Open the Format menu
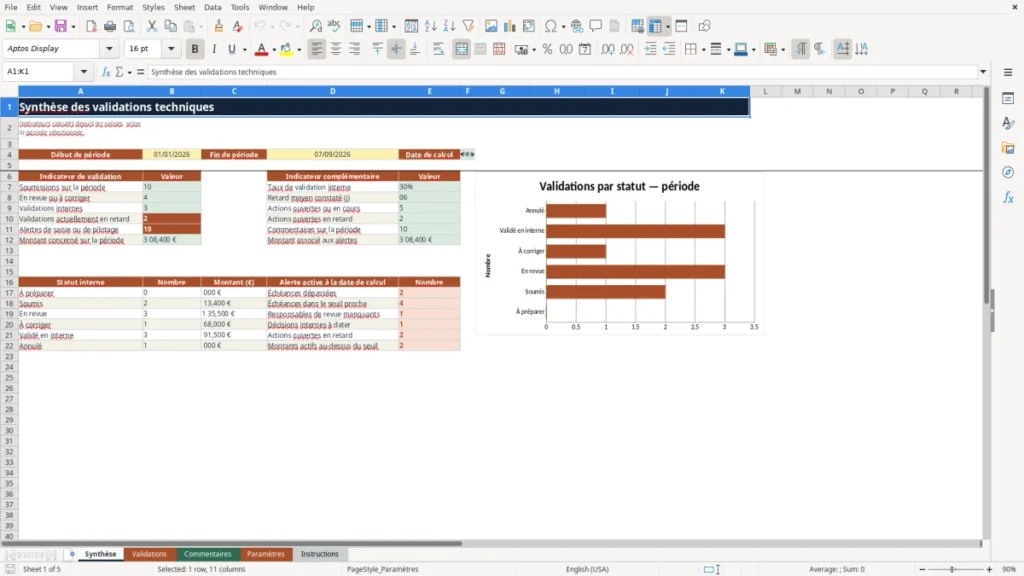The height and width of the screenshot is (576, 1024). click(x=120, y=7)
